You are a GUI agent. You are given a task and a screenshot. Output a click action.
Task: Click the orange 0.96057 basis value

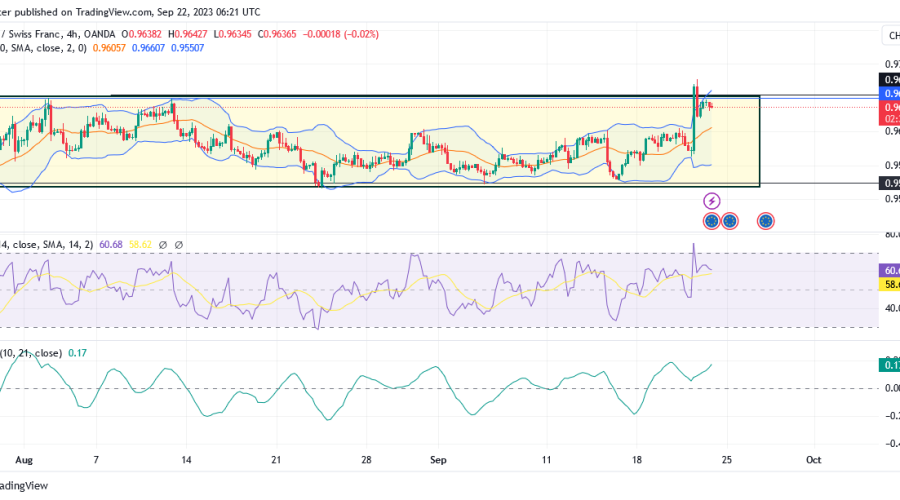(x=109, y=48)
